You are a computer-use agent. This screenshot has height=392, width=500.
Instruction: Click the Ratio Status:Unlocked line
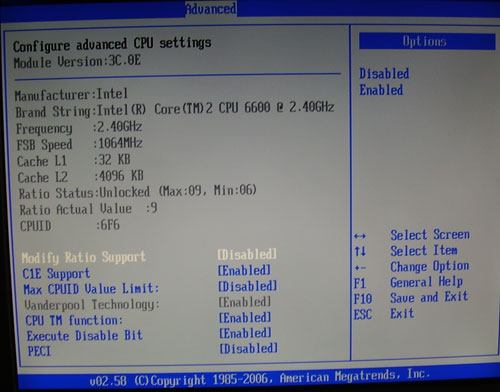click(x=138, y=192)
